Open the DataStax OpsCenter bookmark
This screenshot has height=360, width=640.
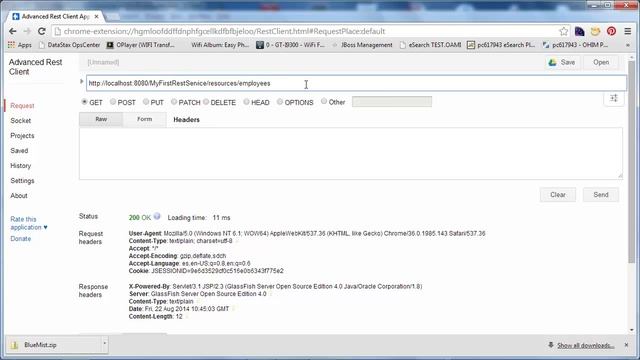pyautogui.click(x=69, y=45)
